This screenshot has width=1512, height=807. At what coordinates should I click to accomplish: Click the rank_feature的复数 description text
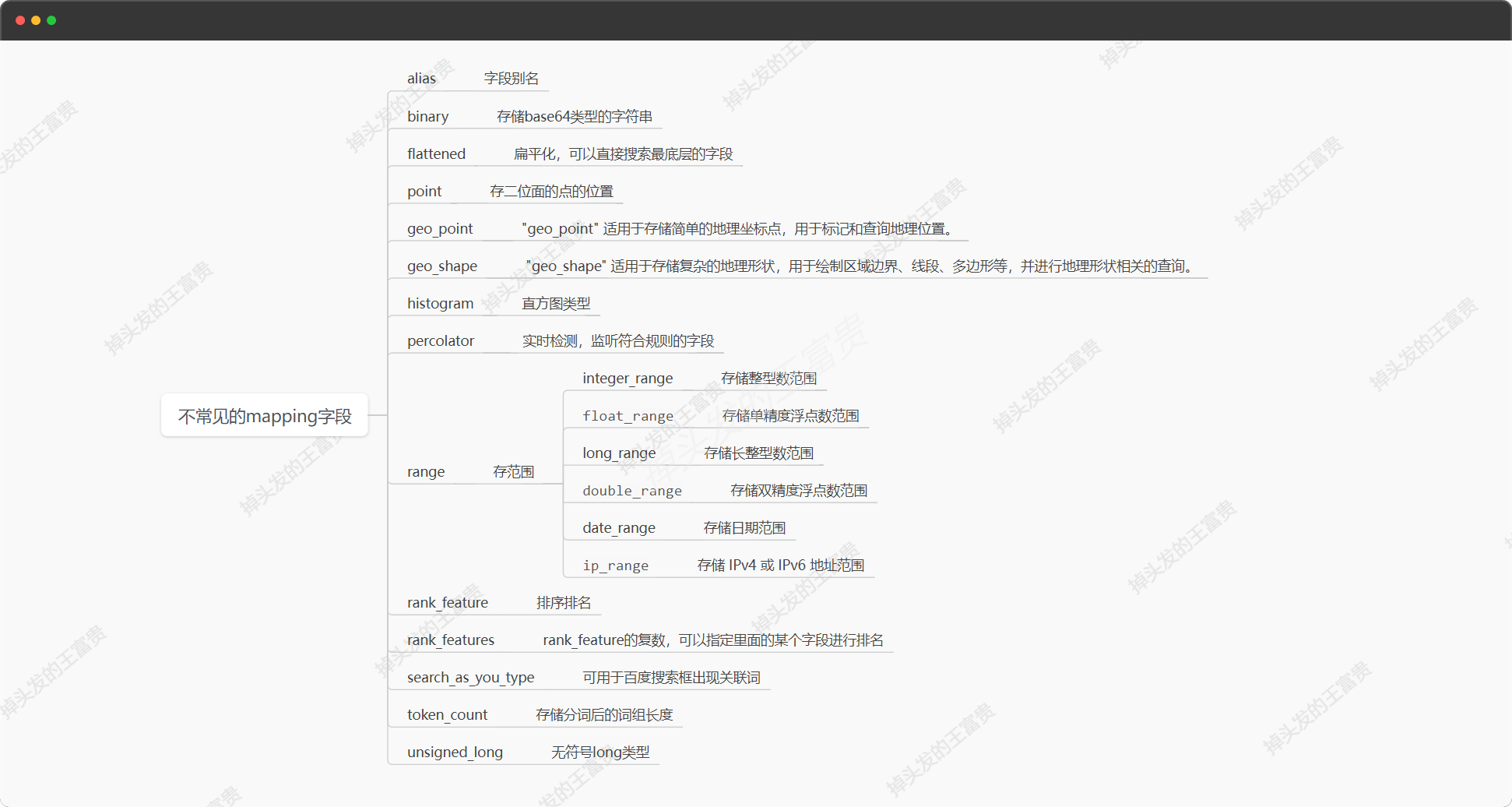(x=713, y=640)
